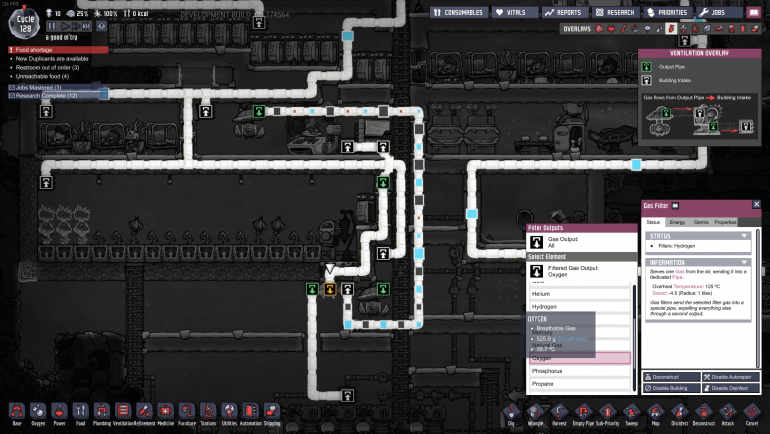
Task: Select the Harvest tool
Action: click(x=559, y=414)
